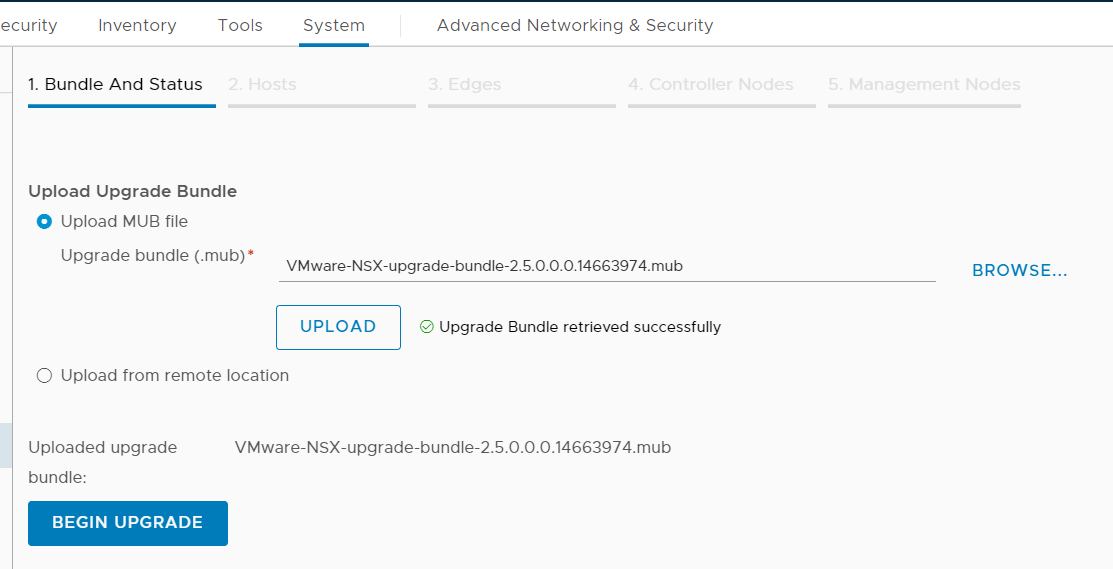Image resolution: width=1113 pixels, height=569 pixels.
Task: Click the green success checkmark icon
Action: [x=427, y=327]
